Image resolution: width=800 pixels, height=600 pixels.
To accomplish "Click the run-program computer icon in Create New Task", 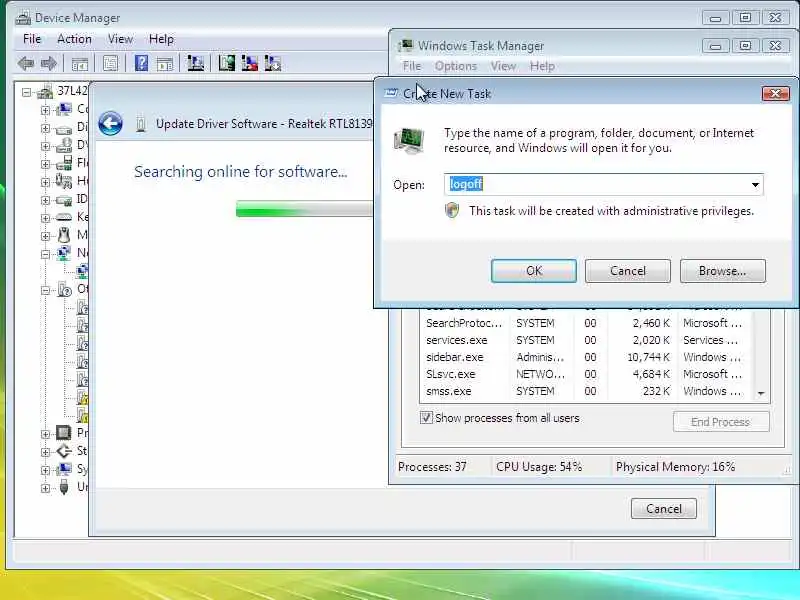I will [x=409, y=140].
